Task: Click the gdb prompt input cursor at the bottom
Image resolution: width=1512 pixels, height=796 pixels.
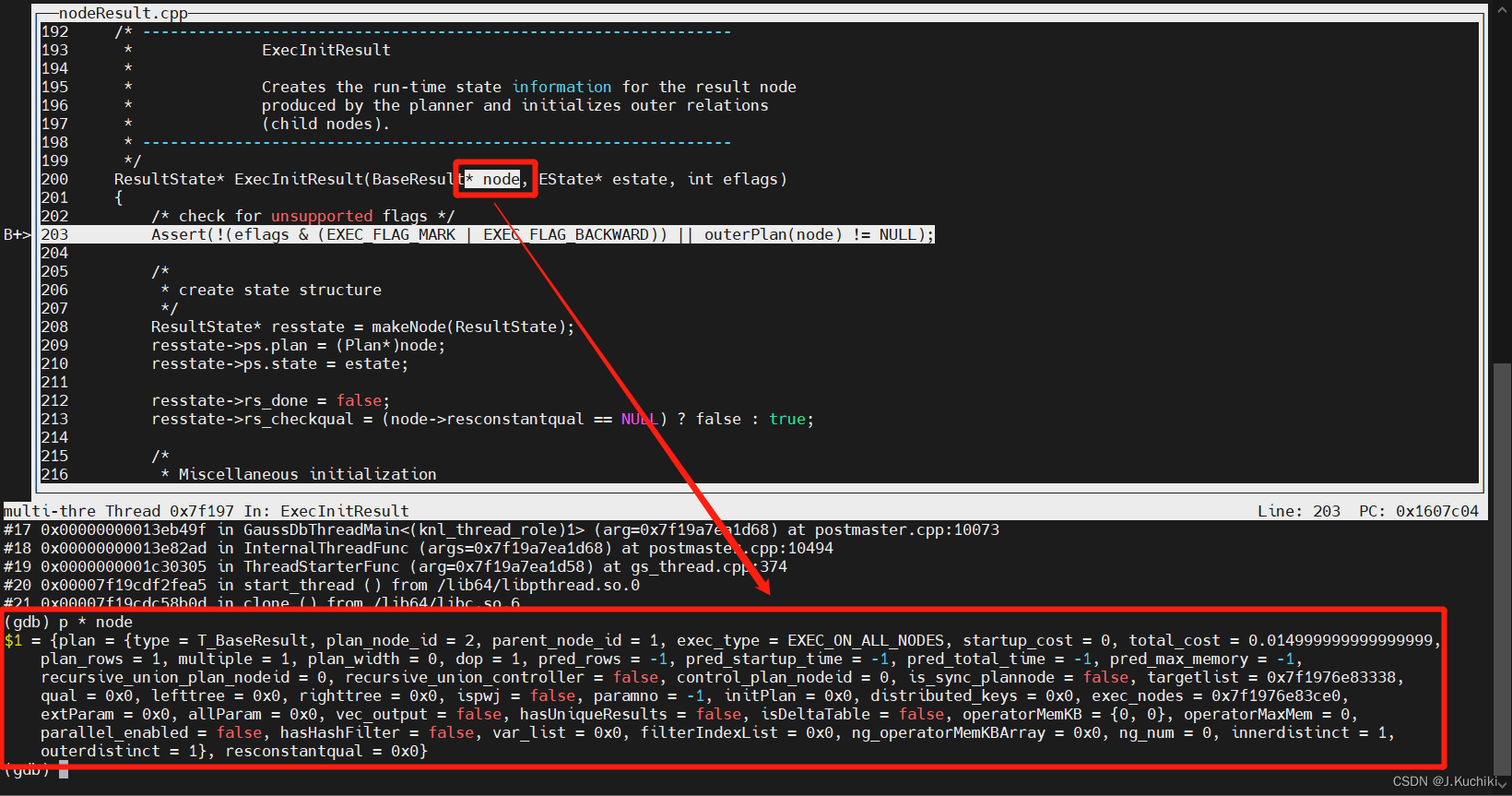Action: [64, 769]
